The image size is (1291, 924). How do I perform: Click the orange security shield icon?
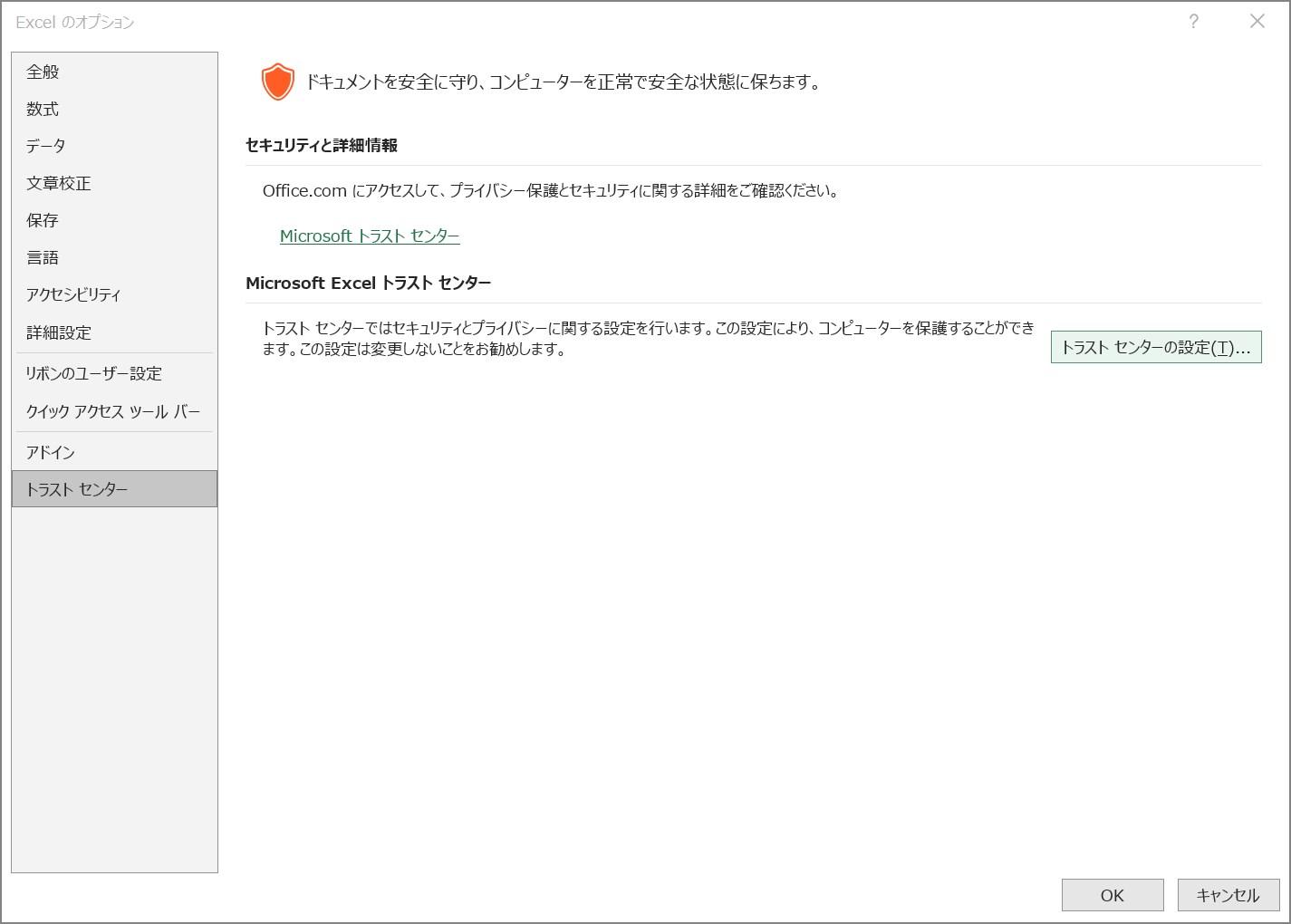pyautogui.click(x=277, y=81)
